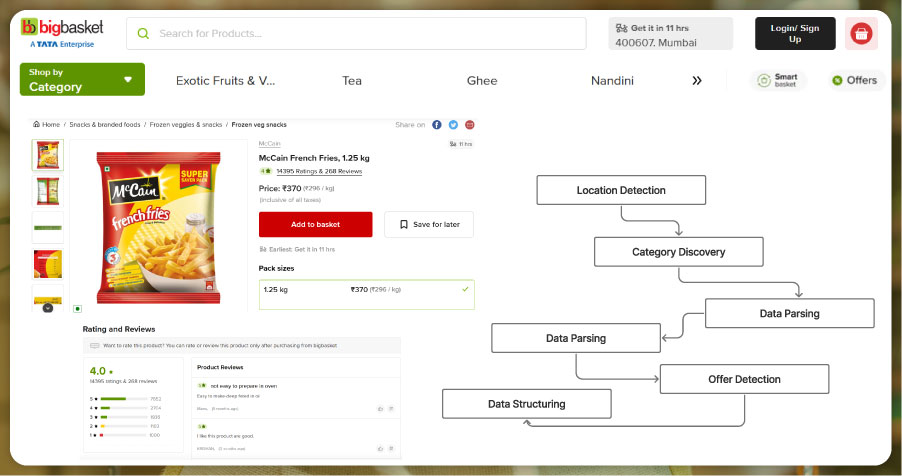This screenshot has width=902, height=476.
Task: Share product on Twitter
Action: point(453,125)
